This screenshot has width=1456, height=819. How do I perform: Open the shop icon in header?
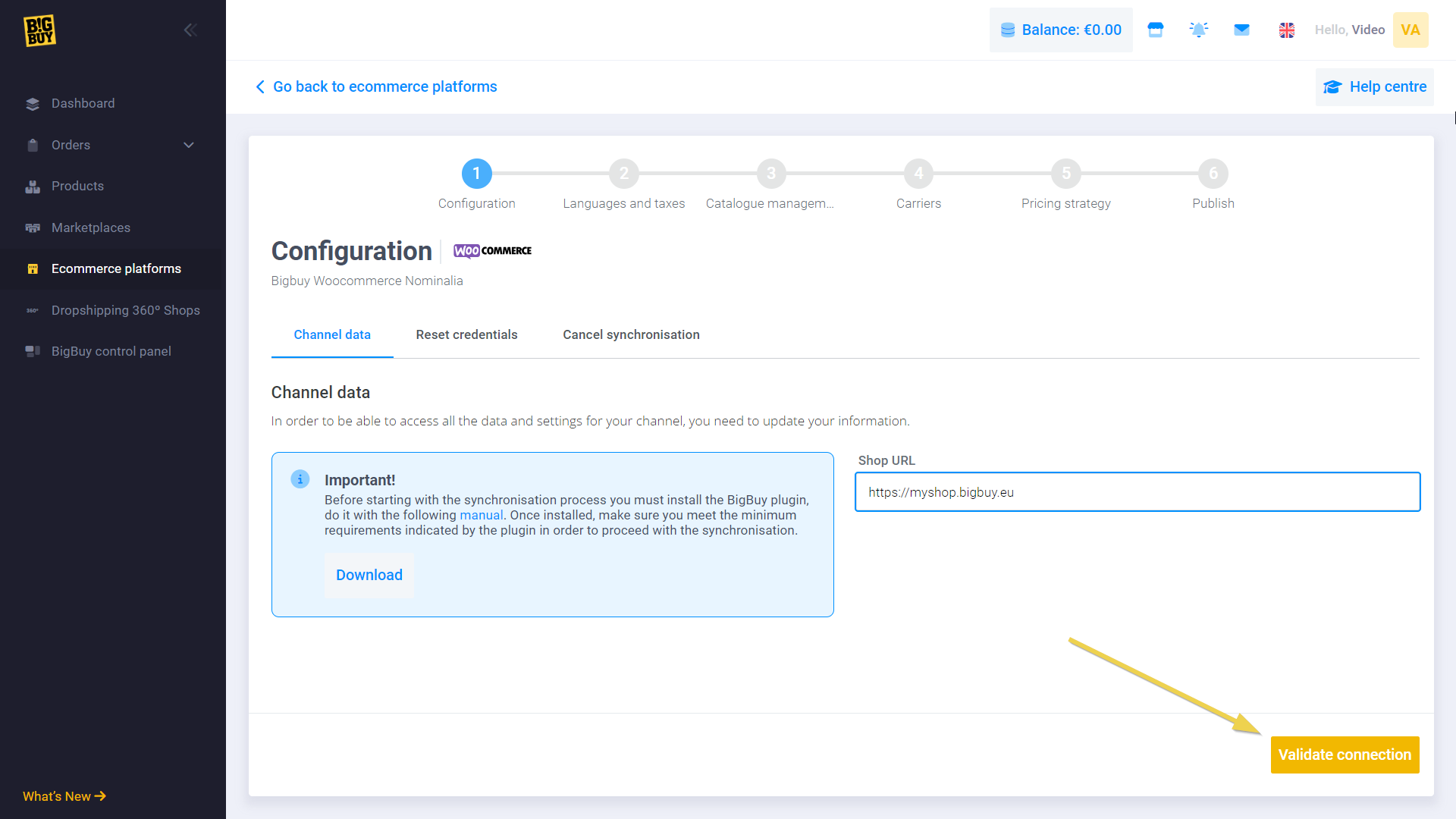point(1155,30)
